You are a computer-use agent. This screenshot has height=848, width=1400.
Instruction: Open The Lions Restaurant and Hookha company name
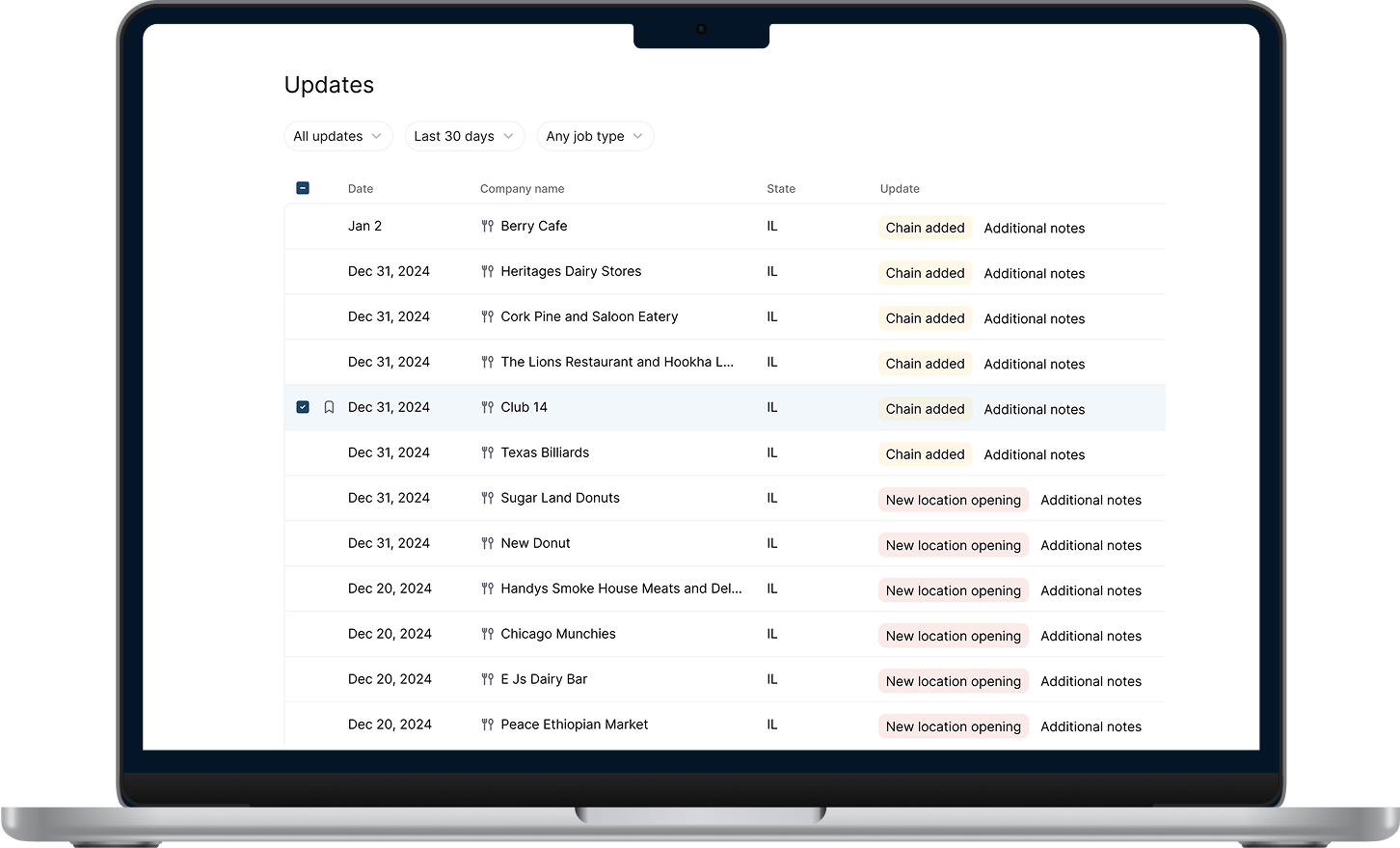616,363
